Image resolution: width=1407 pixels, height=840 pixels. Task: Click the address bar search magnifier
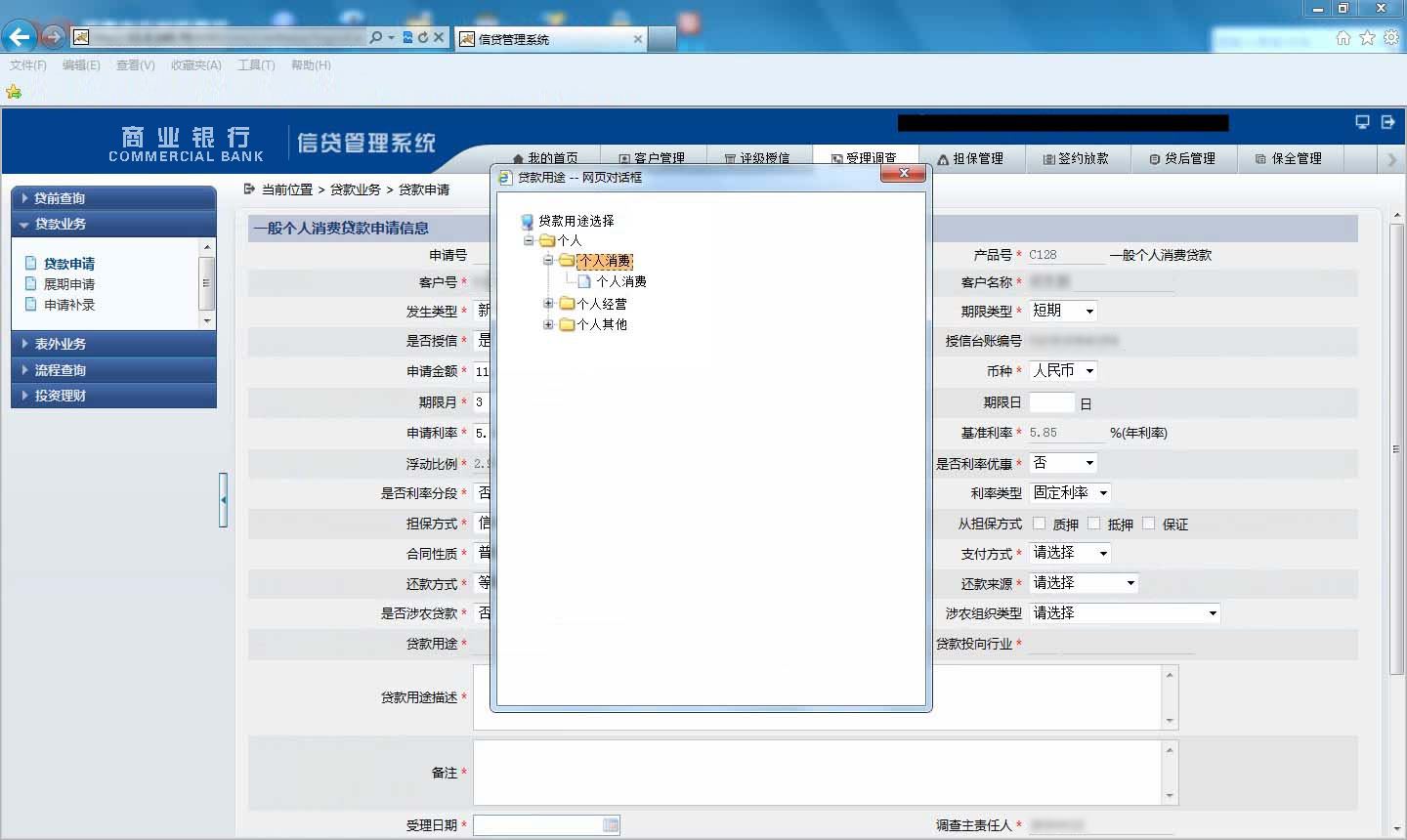(x=376, y=37)
